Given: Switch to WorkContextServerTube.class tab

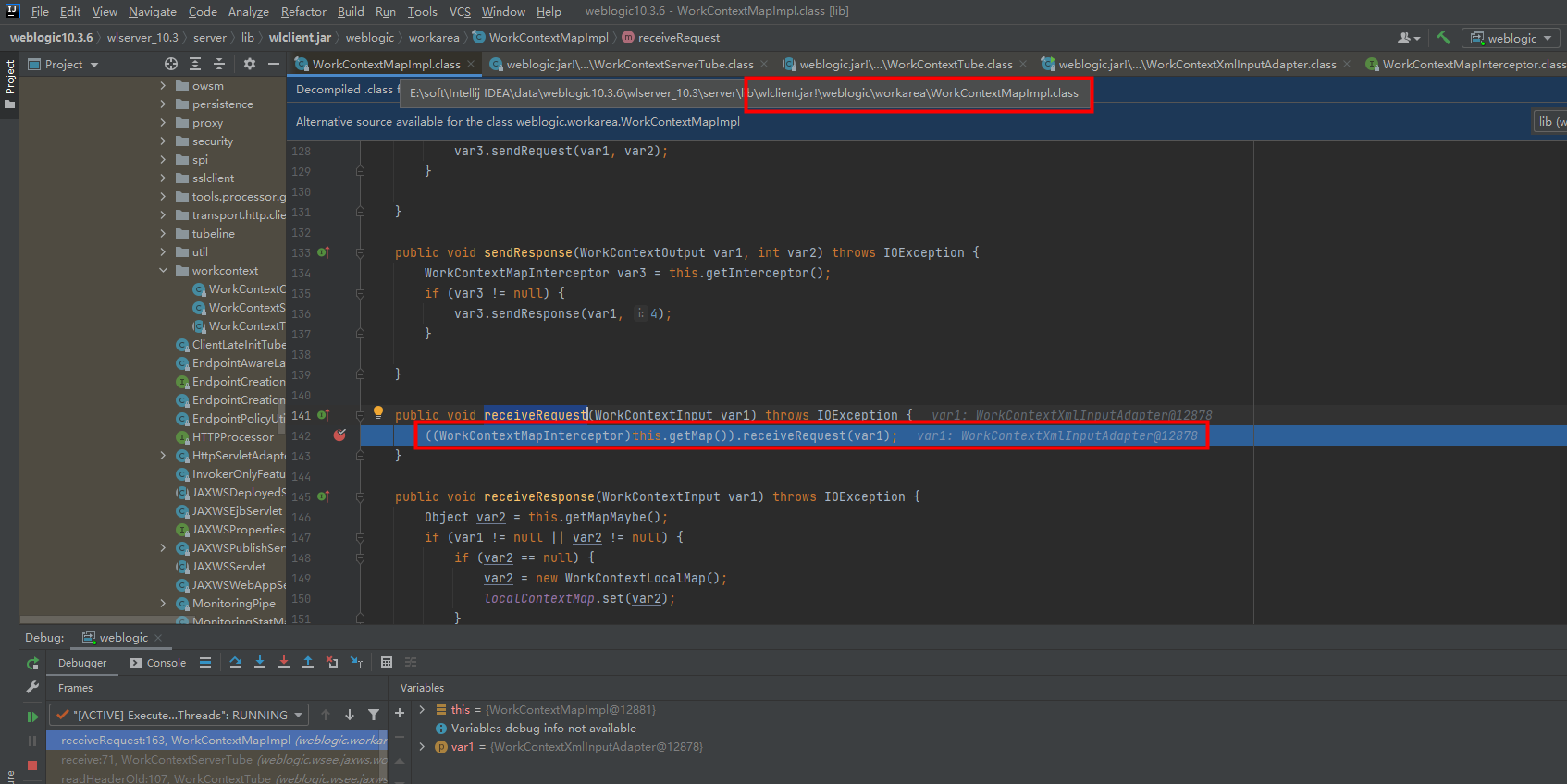Looking at the screenshot, I should tap(629, 64).
